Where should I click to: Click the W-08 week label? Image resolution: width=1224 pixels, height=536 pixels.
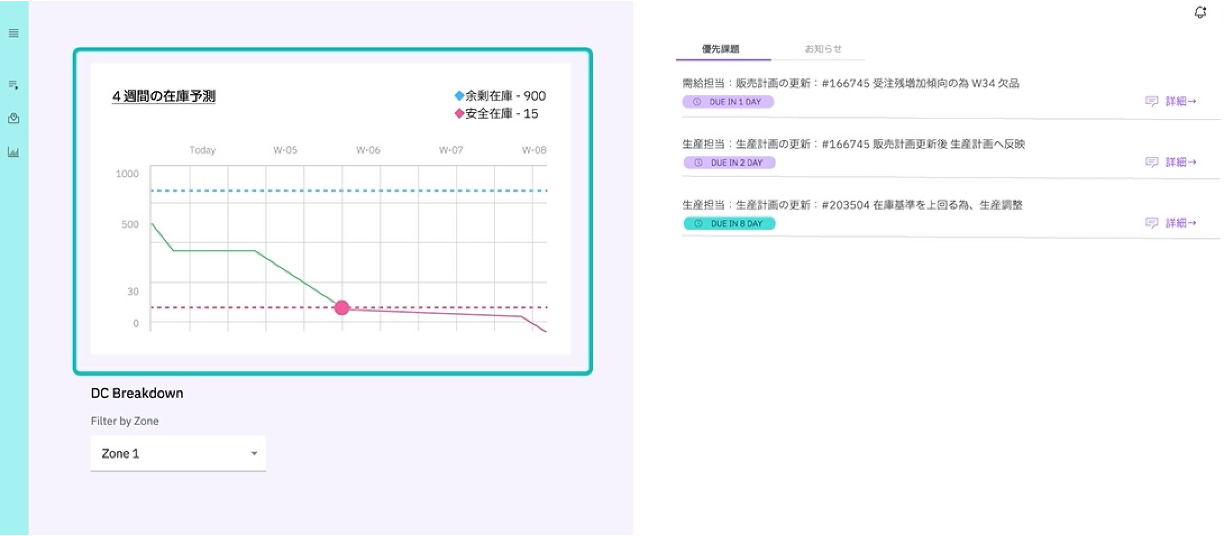coord(534,150)
